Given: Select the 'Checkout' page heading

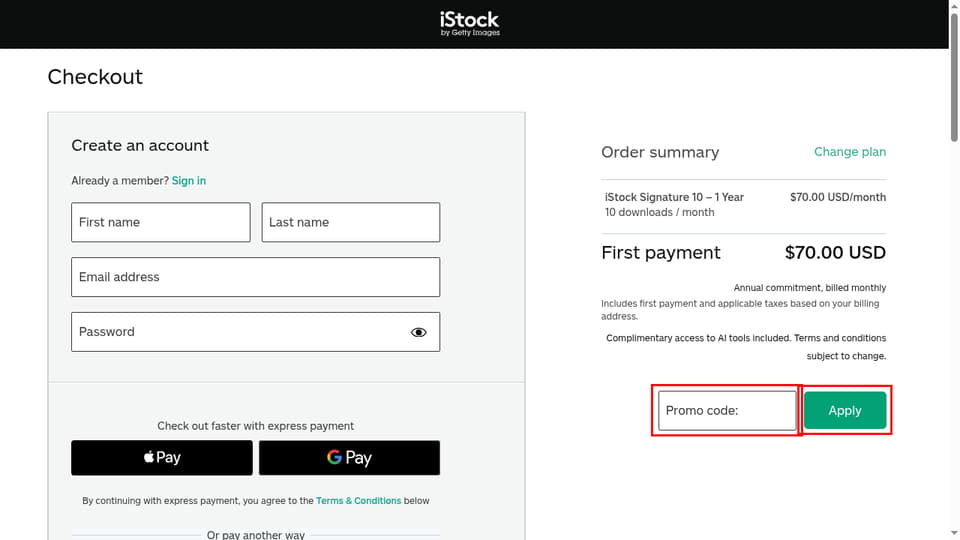Looking at the screenshot, I should 95,77.
